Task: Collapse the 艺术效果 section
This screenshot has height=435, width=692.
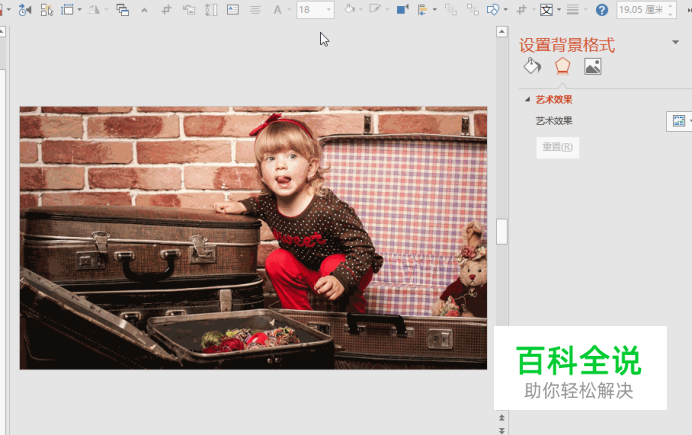Action: point(527,99)
